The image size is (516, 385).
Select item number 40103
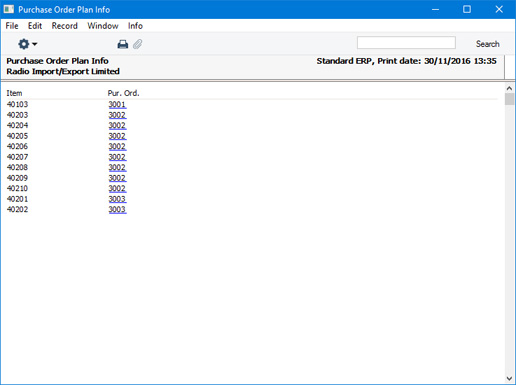pyautogui.click(x=17, y=104)
